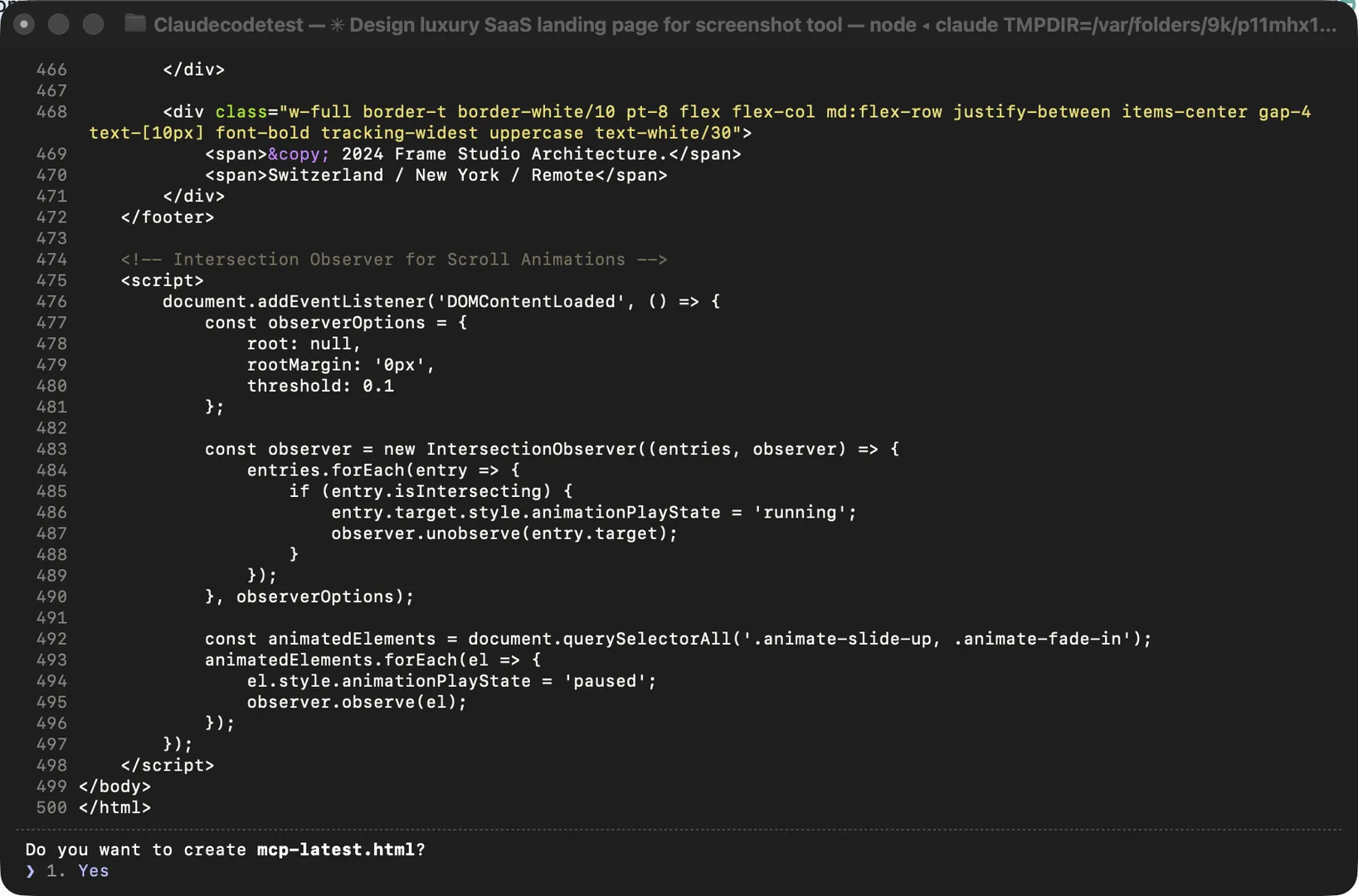
Task: Click 'new IntersectionObserver' on line 483
Action: pos(509,449)
